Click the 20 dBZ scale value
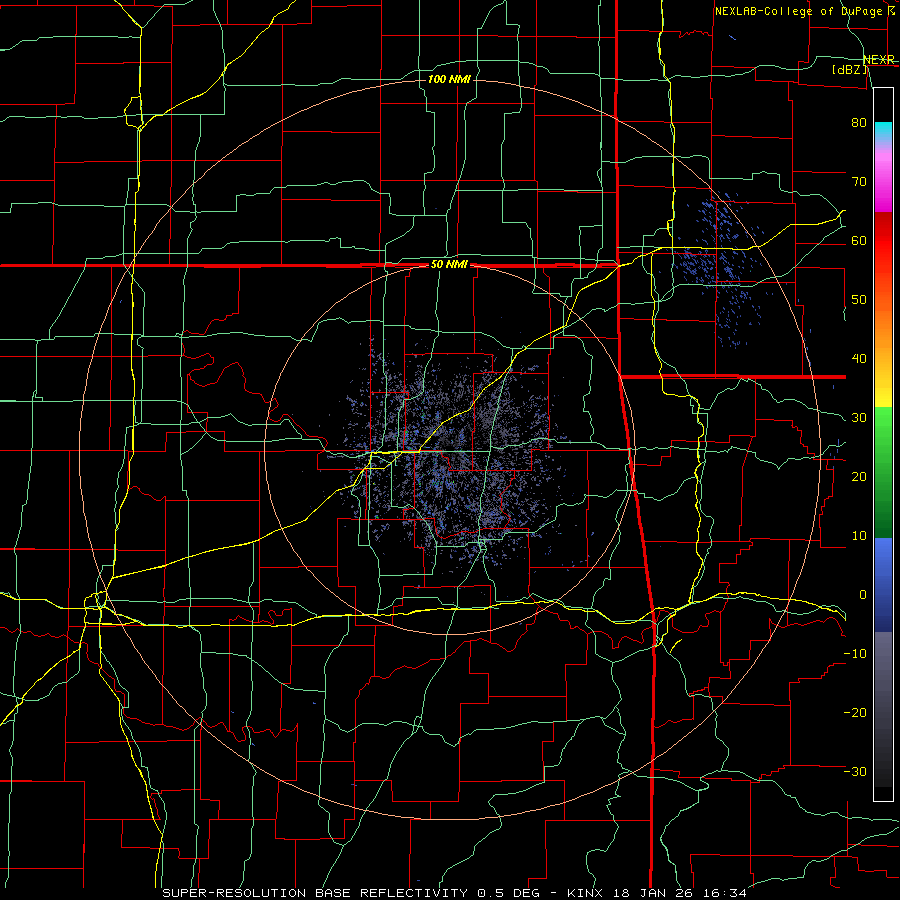The image size is (900, 900). (859, 477)
